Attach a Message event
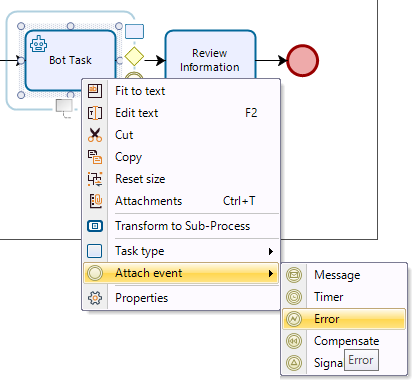The image size is (412, 380). pos(344,275)
